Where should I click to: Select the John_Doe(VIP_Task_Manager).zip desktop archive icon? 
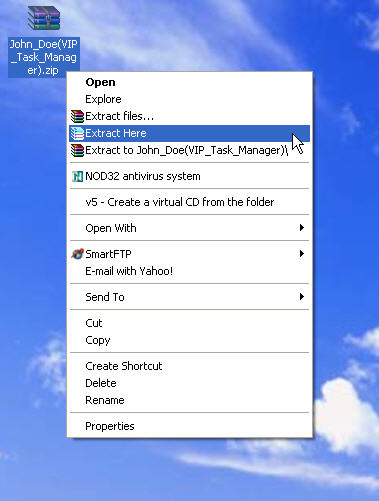(44, 18)
